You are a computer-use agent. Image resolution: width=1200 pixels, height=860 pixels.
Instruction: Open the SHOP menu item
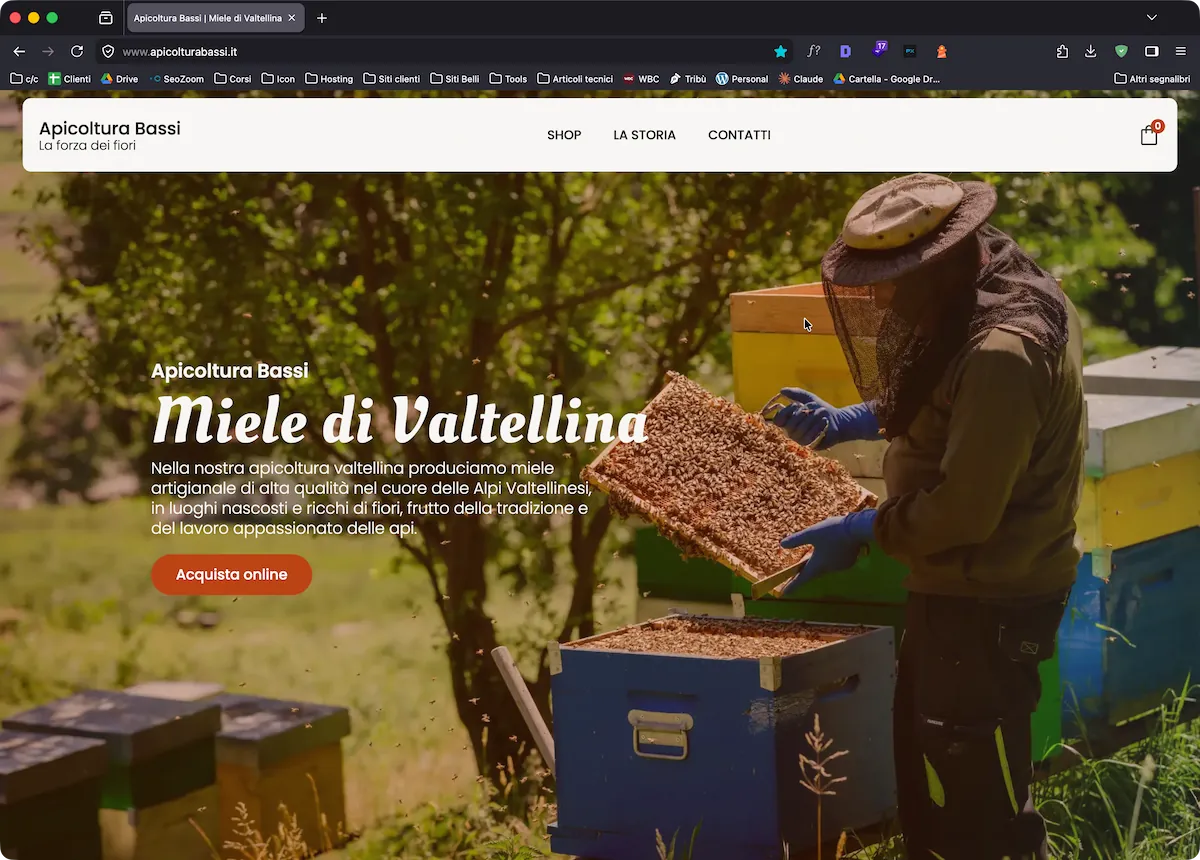[x=564, y=135]
